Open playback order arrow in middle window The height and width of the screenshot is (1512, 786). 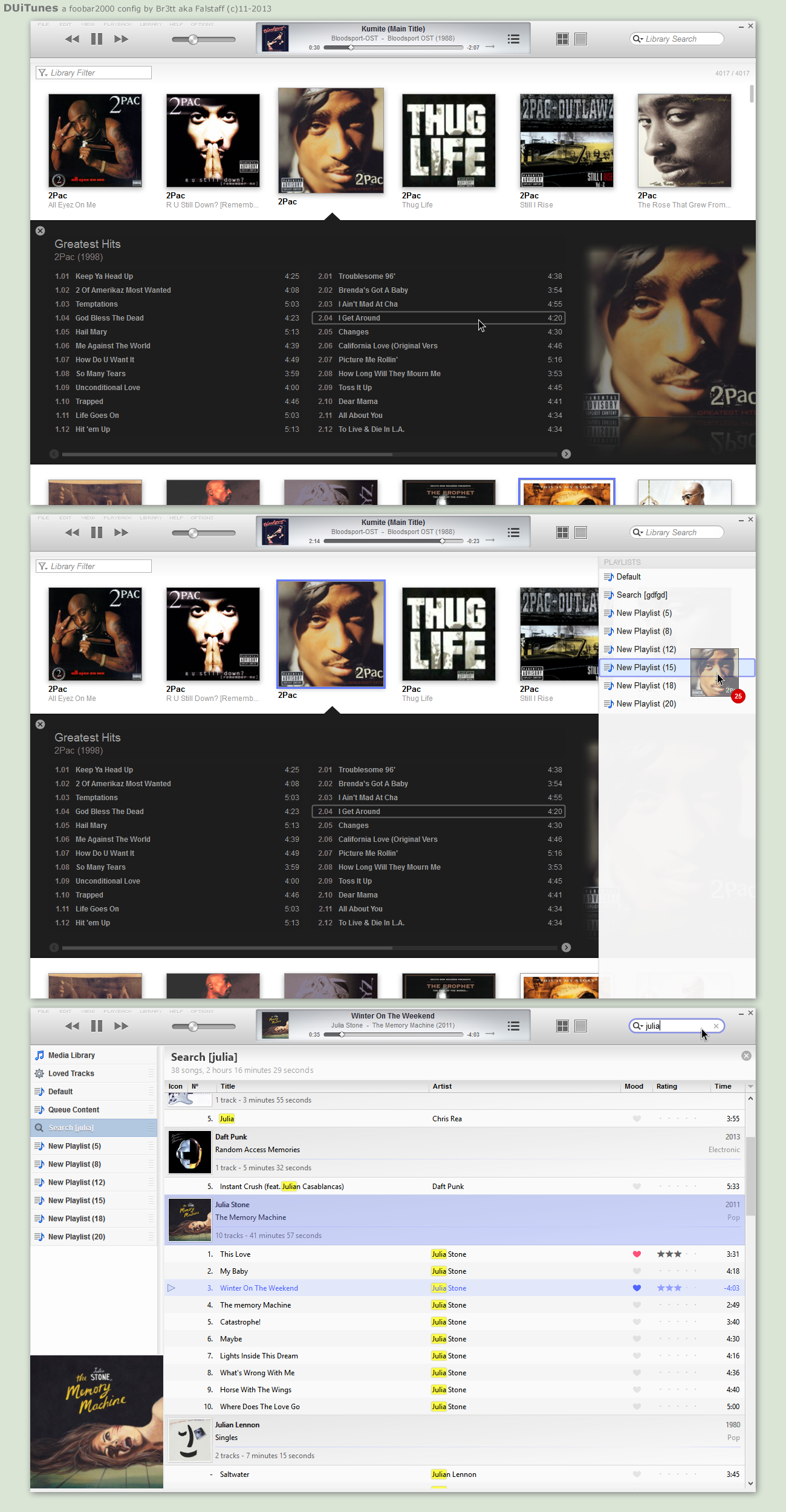click(490, 541)
